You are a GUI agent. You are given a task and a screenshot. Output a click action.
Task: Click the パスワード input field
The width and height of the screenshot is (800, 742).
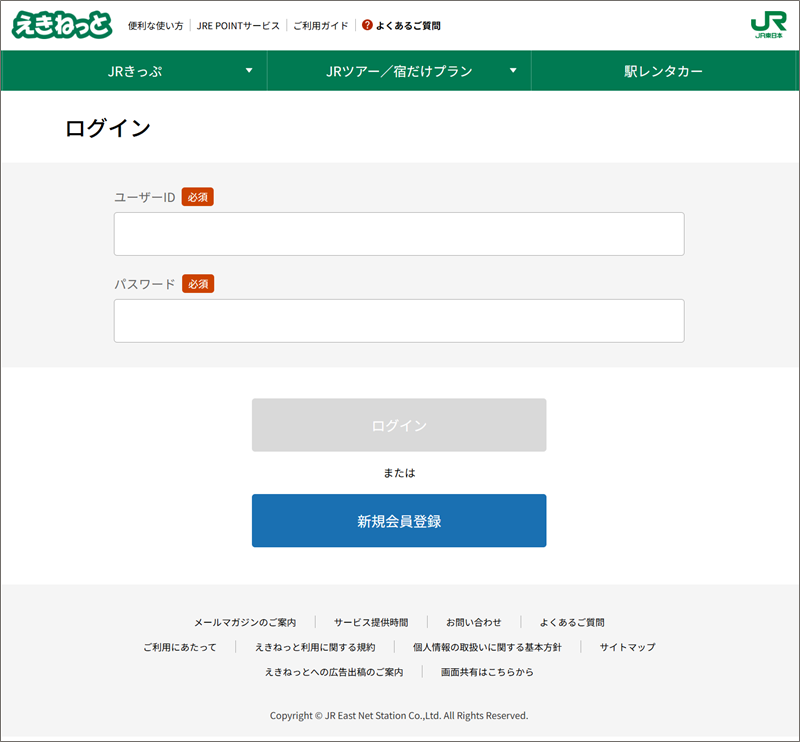pyautogui.click(x=399, y=321)
